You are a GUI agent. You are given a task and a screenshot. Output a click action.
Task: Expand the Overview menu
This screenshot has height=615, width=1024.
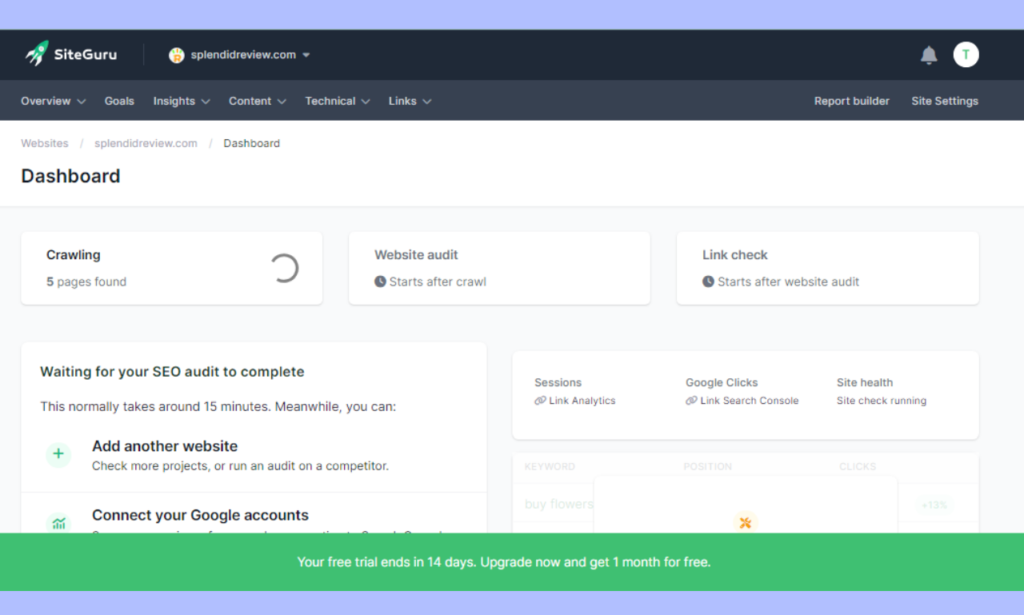point(53,101)
